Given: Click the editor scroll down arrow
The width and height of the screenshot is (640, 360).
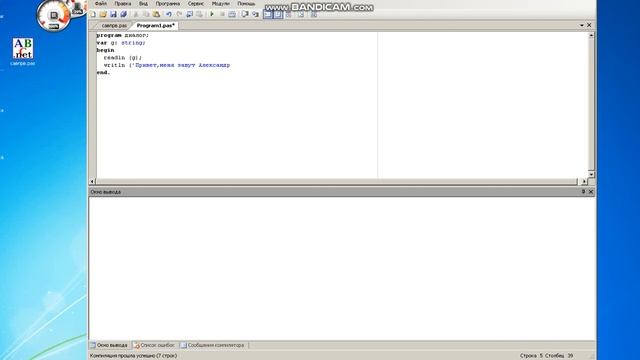Looking at the screenshot, I should pos(591,174).
